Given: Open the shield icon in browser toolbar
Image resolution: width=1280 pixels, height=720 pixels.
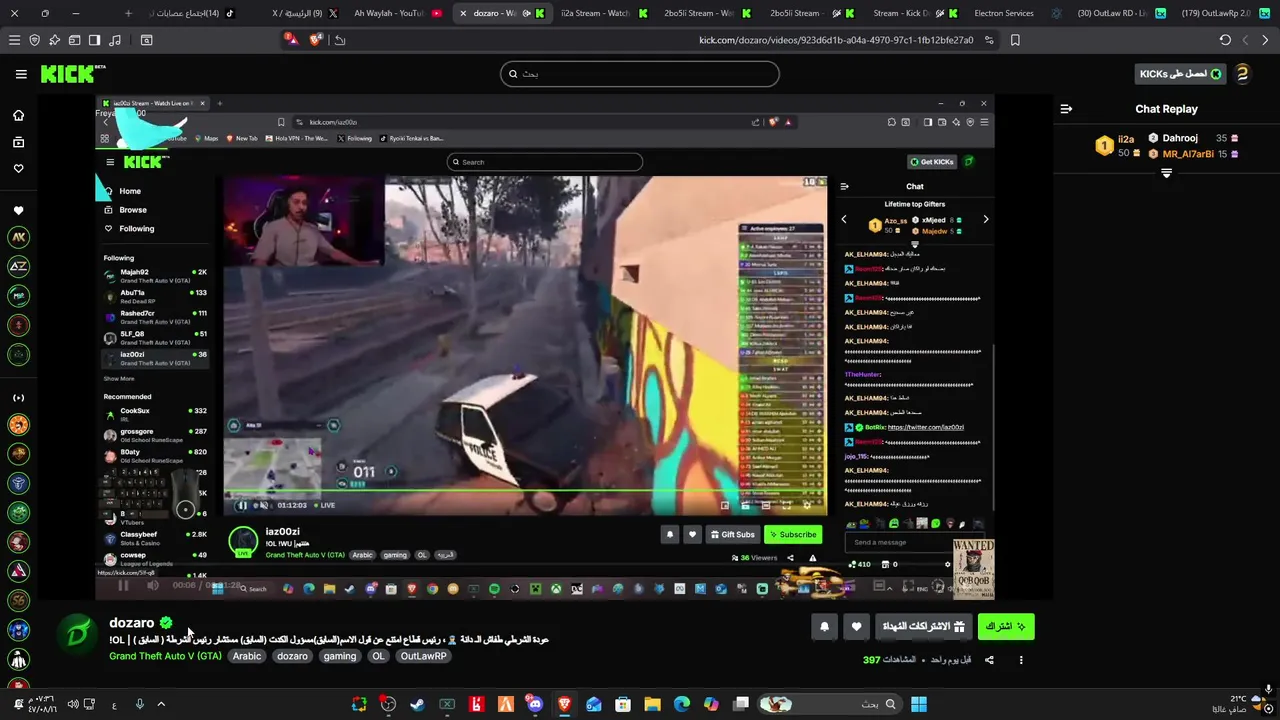Looking at the screenshot, I should [34, 40].
